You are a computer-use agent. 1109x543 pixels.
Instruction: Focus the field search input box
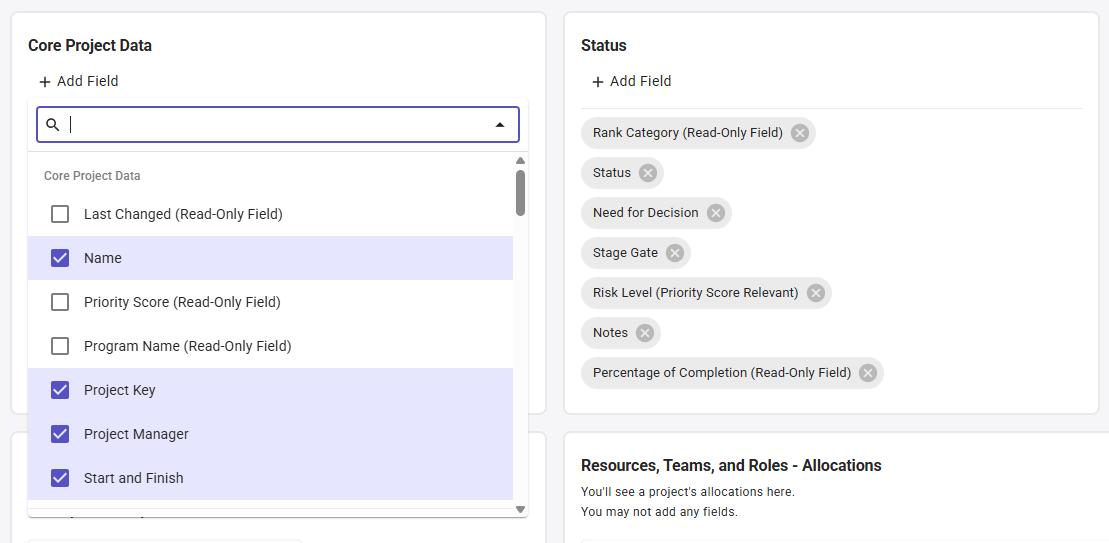tap(275, 125)
